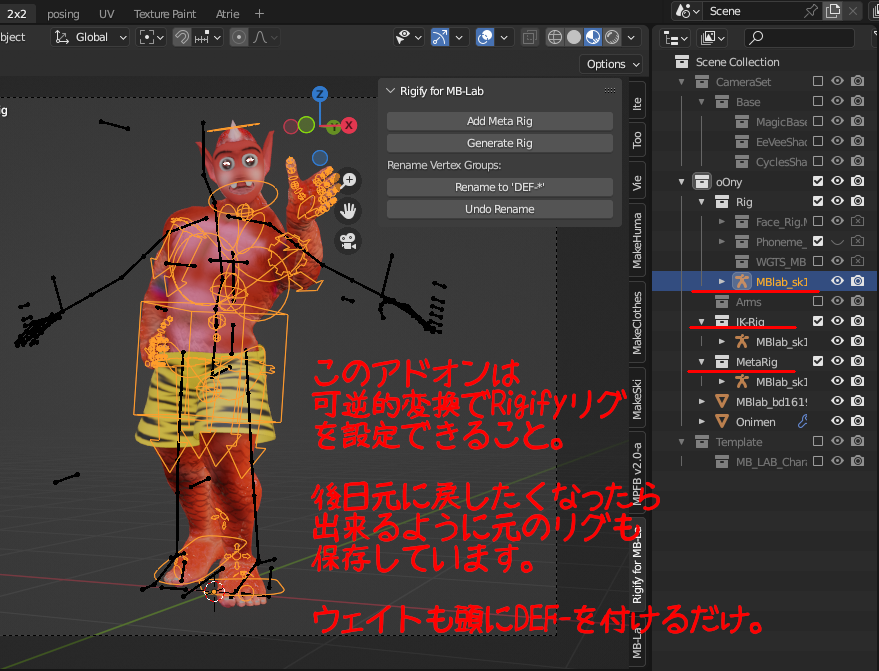This screenshot has height=671, width=879.
Task: Click the Generate Rig button
Action: [x=500, y=141]
